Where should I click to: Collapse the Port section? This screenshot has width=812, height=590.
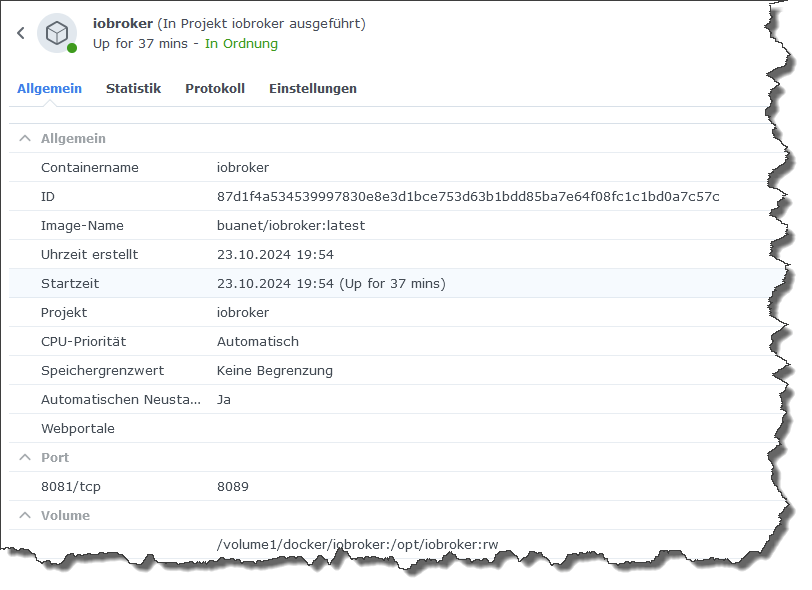25,457
